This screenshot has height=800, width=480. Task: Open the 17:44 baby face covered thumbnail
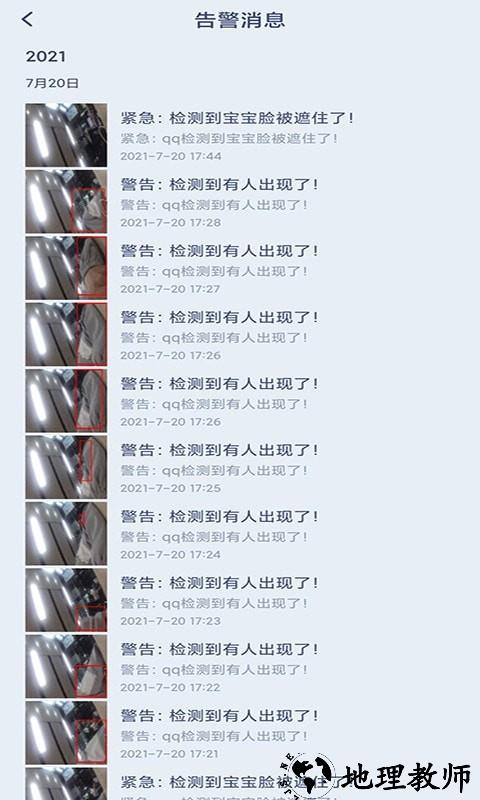coord(66,136)
